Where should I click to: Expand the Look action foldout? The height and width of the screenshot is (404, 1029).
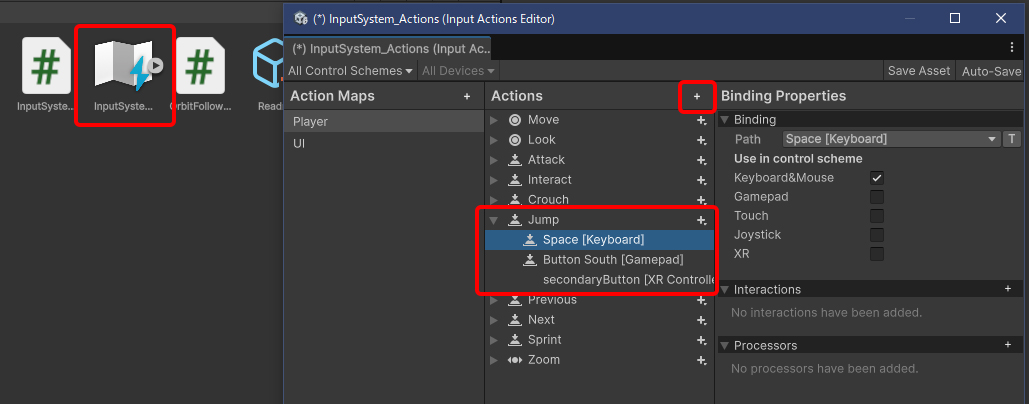coord(494,140)
